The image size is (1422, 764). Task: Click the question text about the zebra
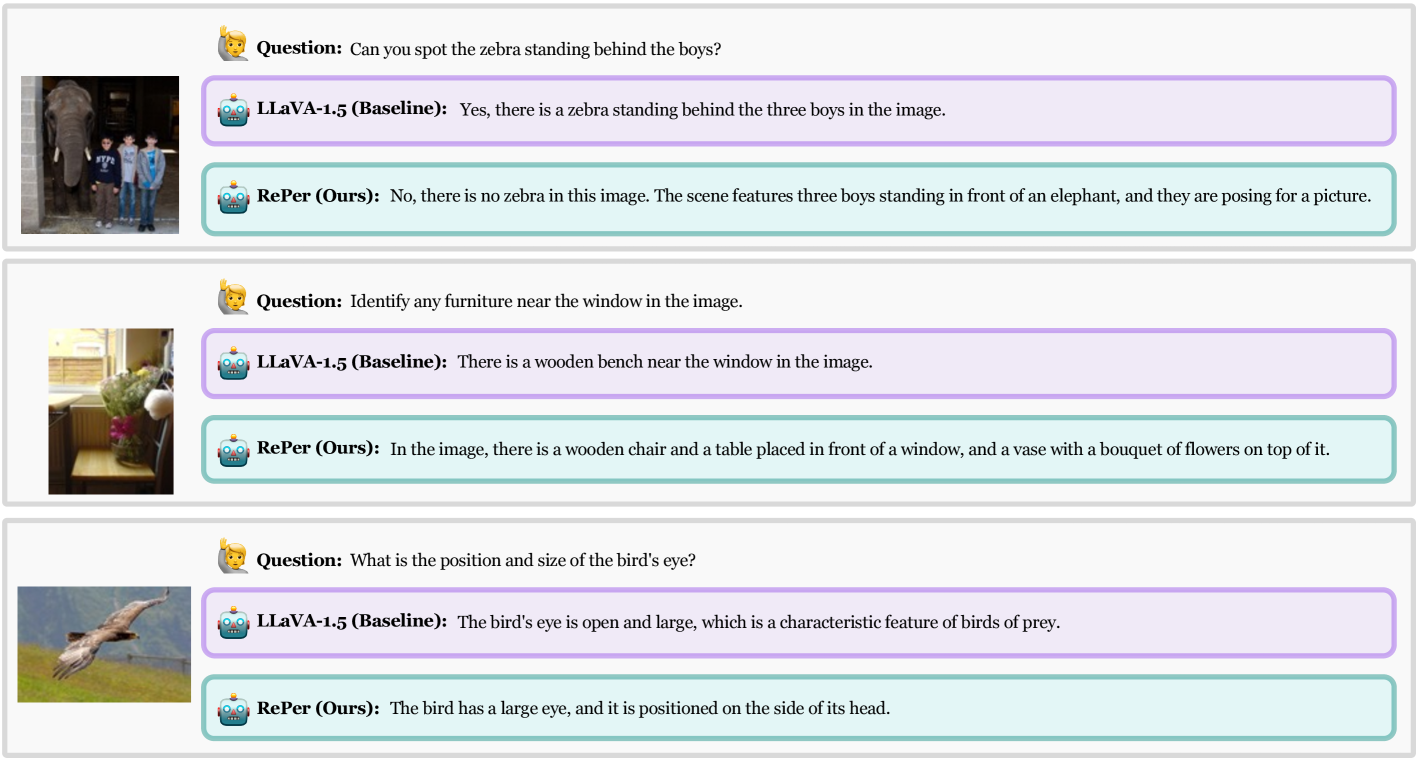tap(534, 49)
